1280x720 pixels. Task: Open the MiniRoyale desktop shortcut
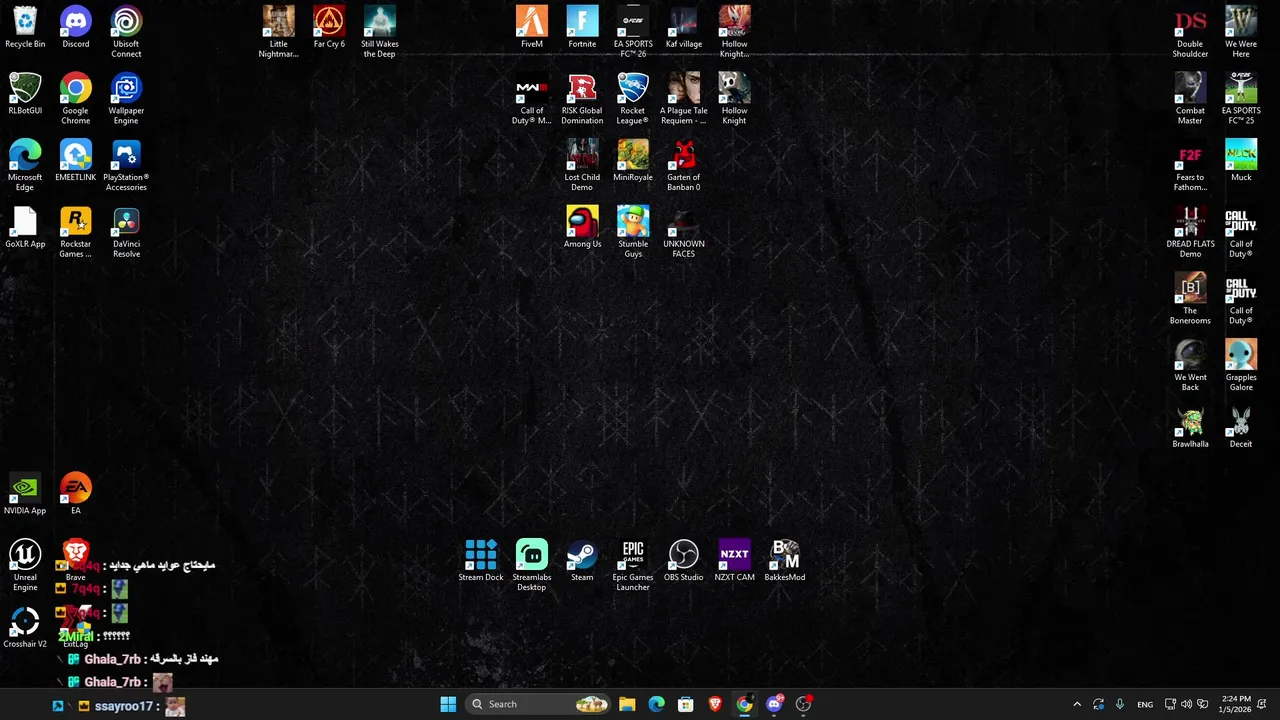click(633, 161)
